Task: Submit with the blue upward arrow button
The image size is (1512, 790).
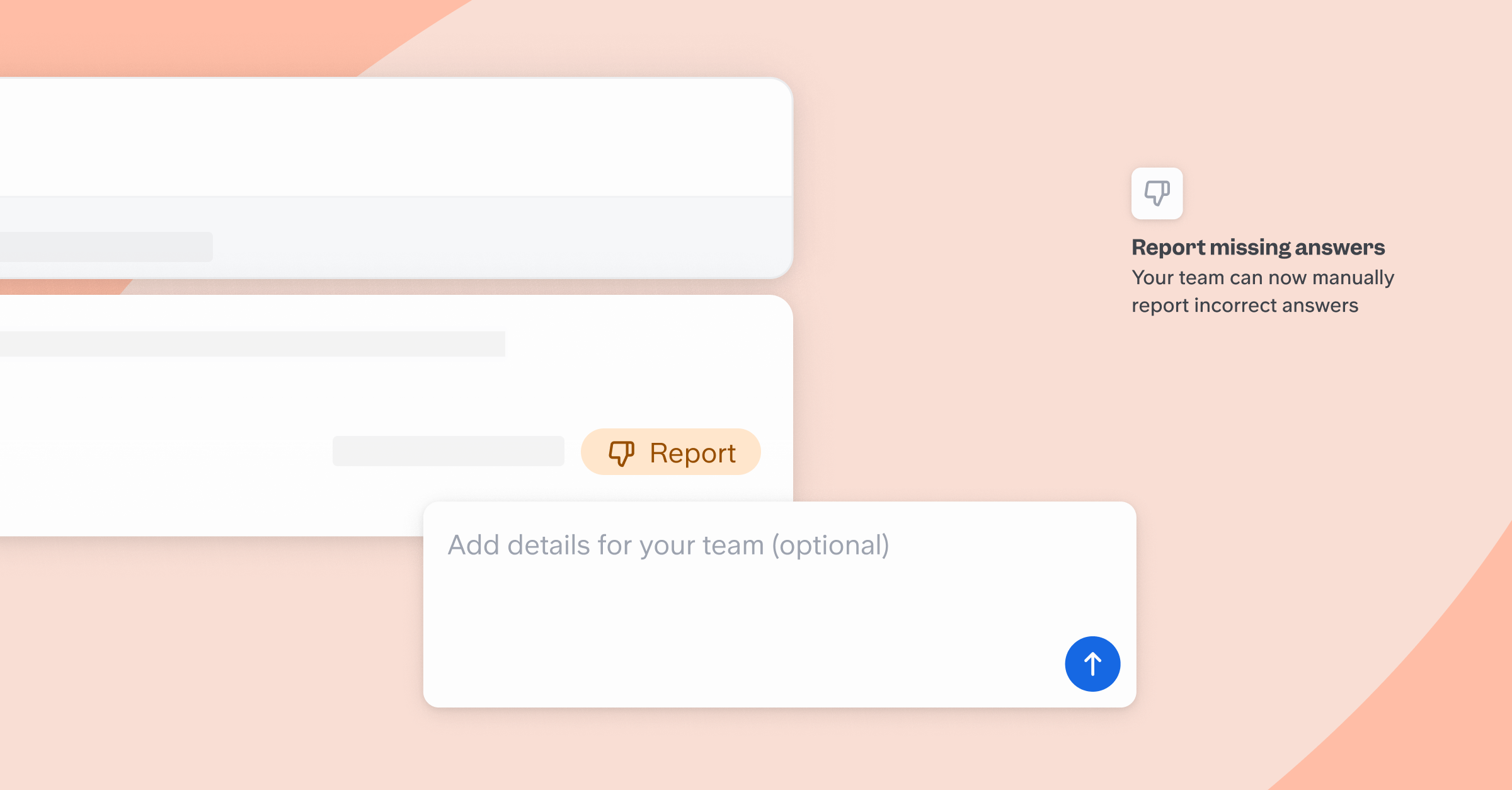Action: pos(1092,663)
